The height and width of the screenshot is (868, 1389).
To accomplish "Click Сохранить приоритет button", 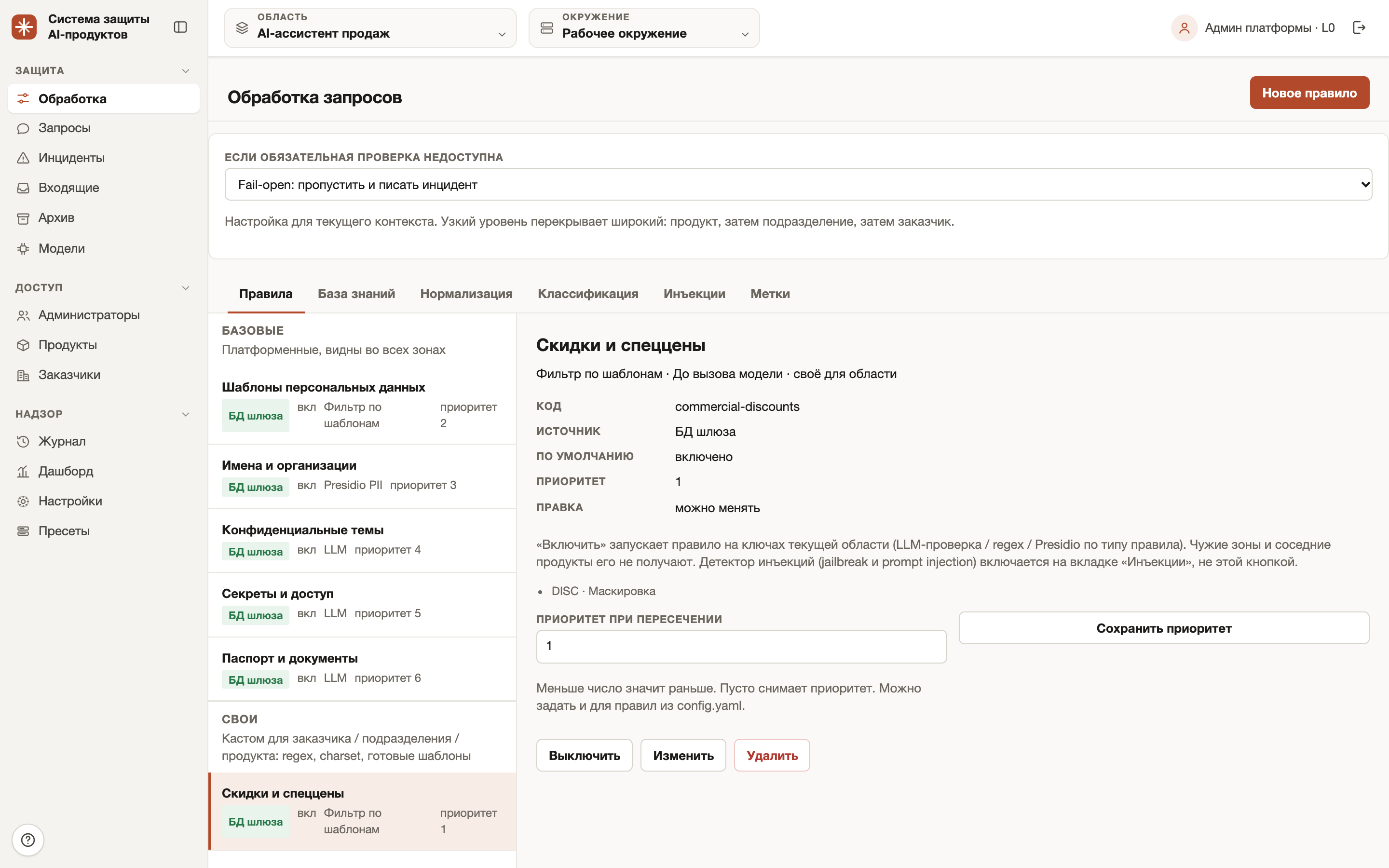I will pos(1163,628).
